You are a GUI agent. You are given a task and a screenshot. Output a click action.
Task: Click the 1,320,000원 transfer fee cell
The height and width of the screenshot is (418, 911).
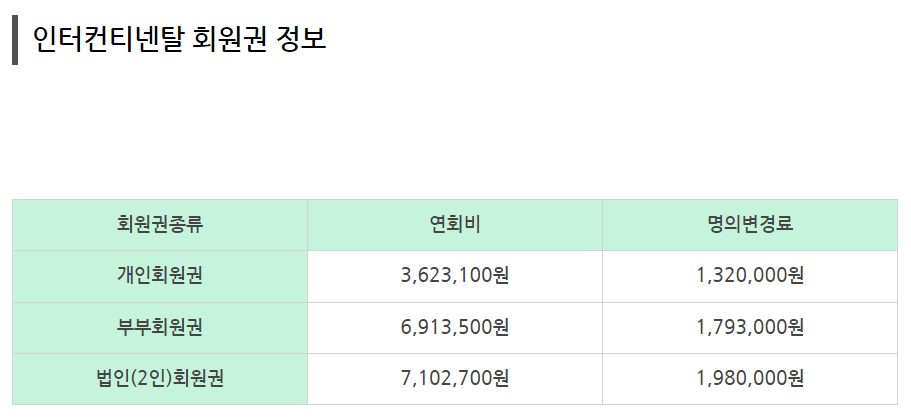pyautogui.click(x=750, y=276)
